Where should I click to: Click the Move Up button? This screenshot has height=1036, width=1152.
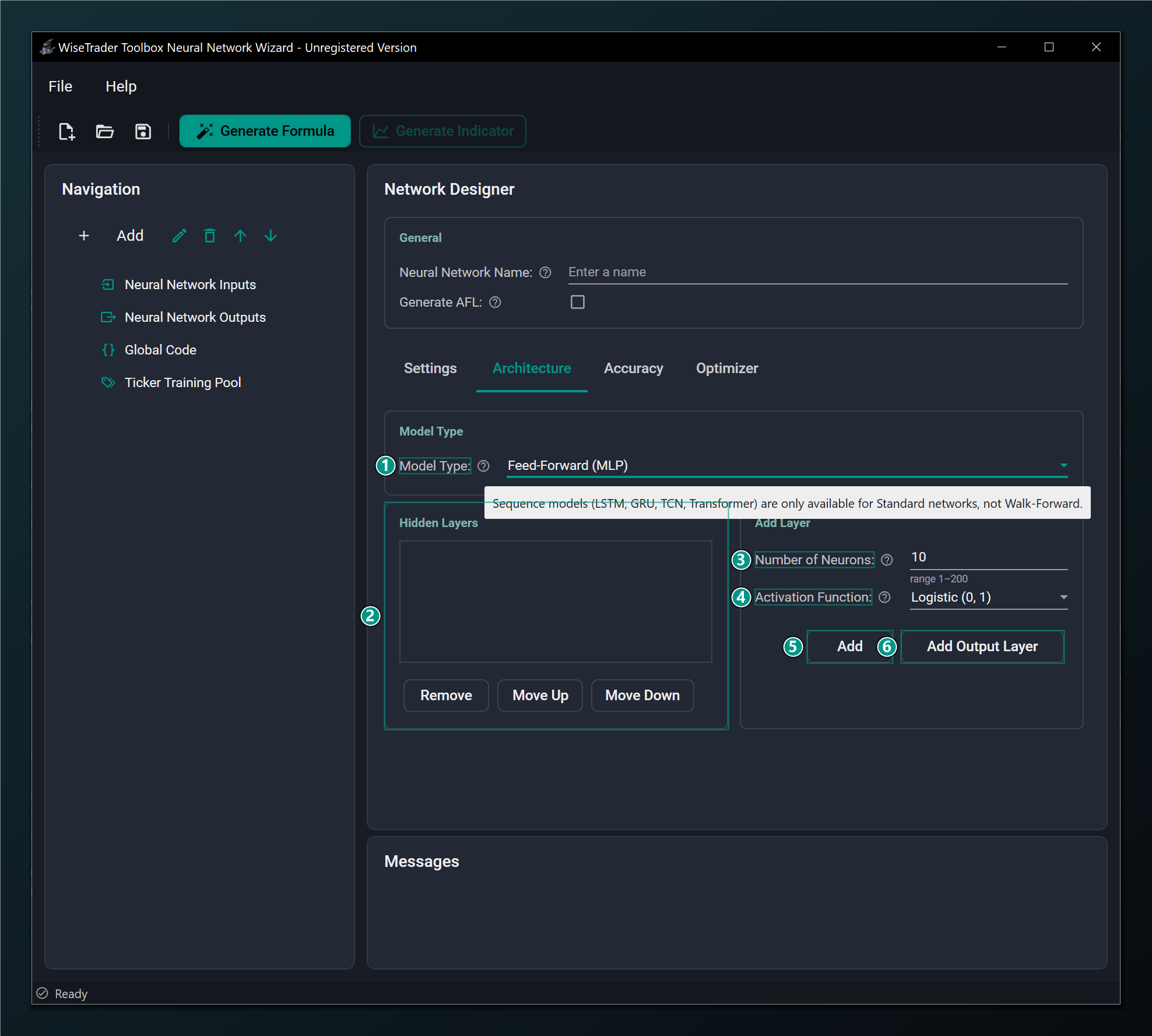540,696
